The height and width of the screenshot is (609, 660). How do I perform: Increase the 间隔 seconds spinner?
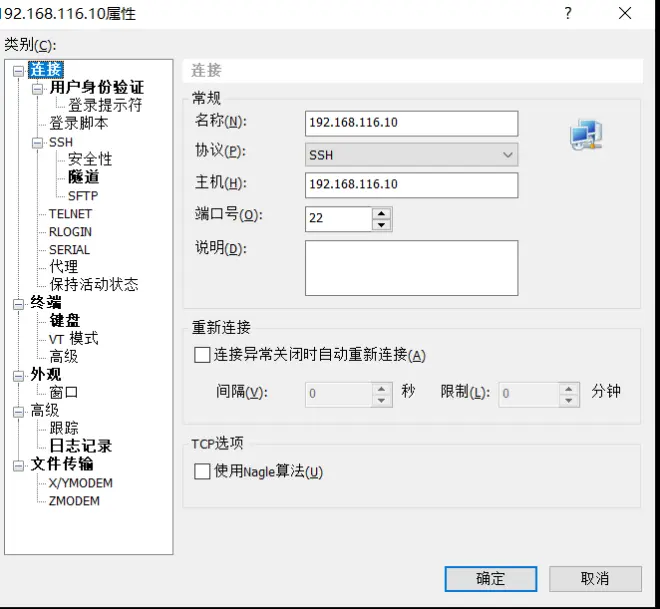tap(381, 389)
